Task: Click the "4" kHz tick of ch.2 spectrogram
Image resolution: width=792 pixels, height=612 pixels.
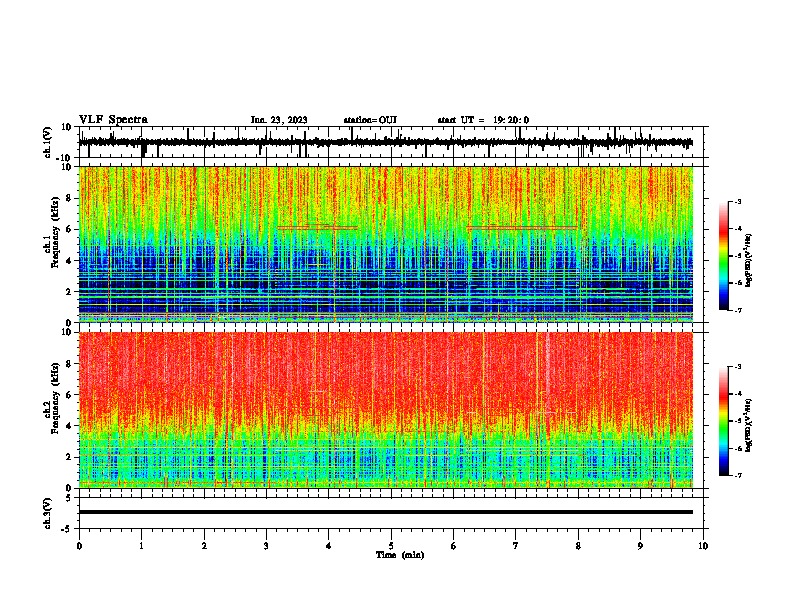Action: pos(70,426)
